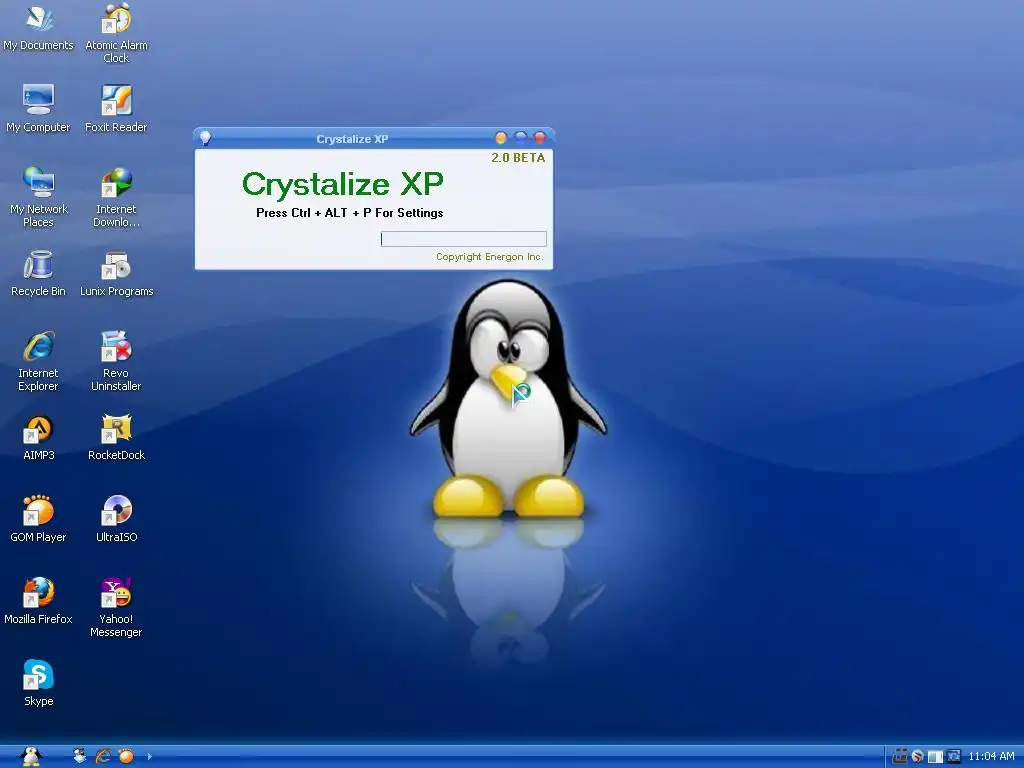Close the Crystalize XP window
This screenshot has width=1024, height=768.
(540, 137)
